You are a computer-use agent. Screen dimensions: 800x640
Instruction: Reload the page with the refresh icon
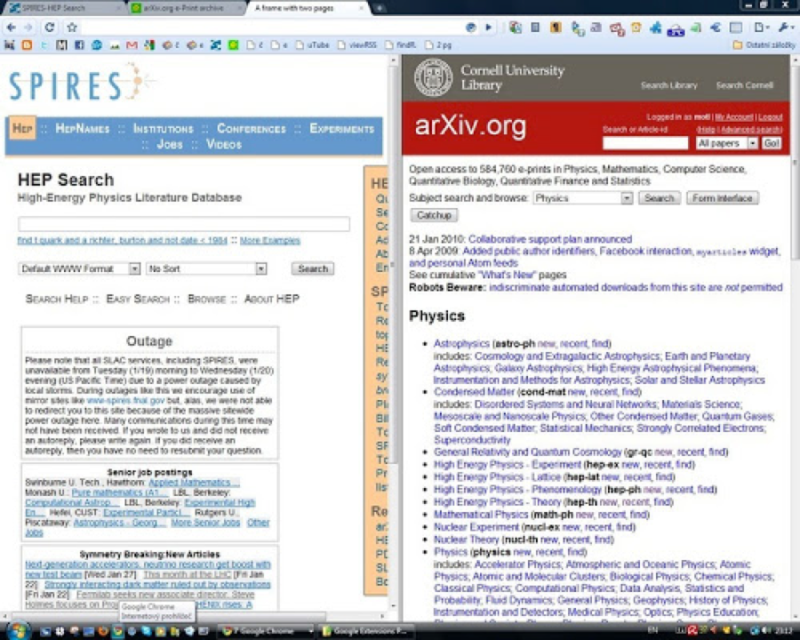49,27
